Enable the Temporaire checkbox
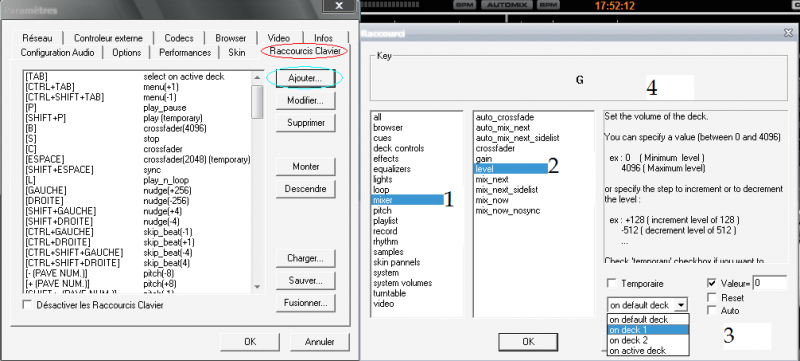Viewport: 800px width, 361px height. point(611,283)
